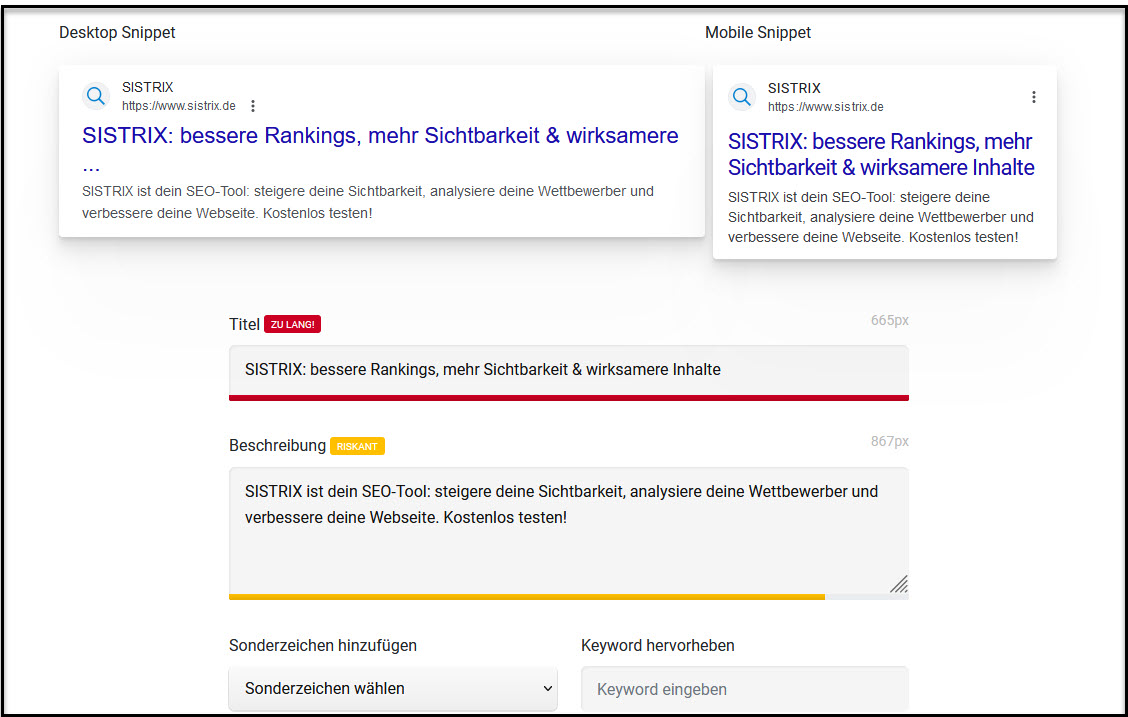
Task: Focus the Keyword eingeben field
Action: (x=745, y=689)
